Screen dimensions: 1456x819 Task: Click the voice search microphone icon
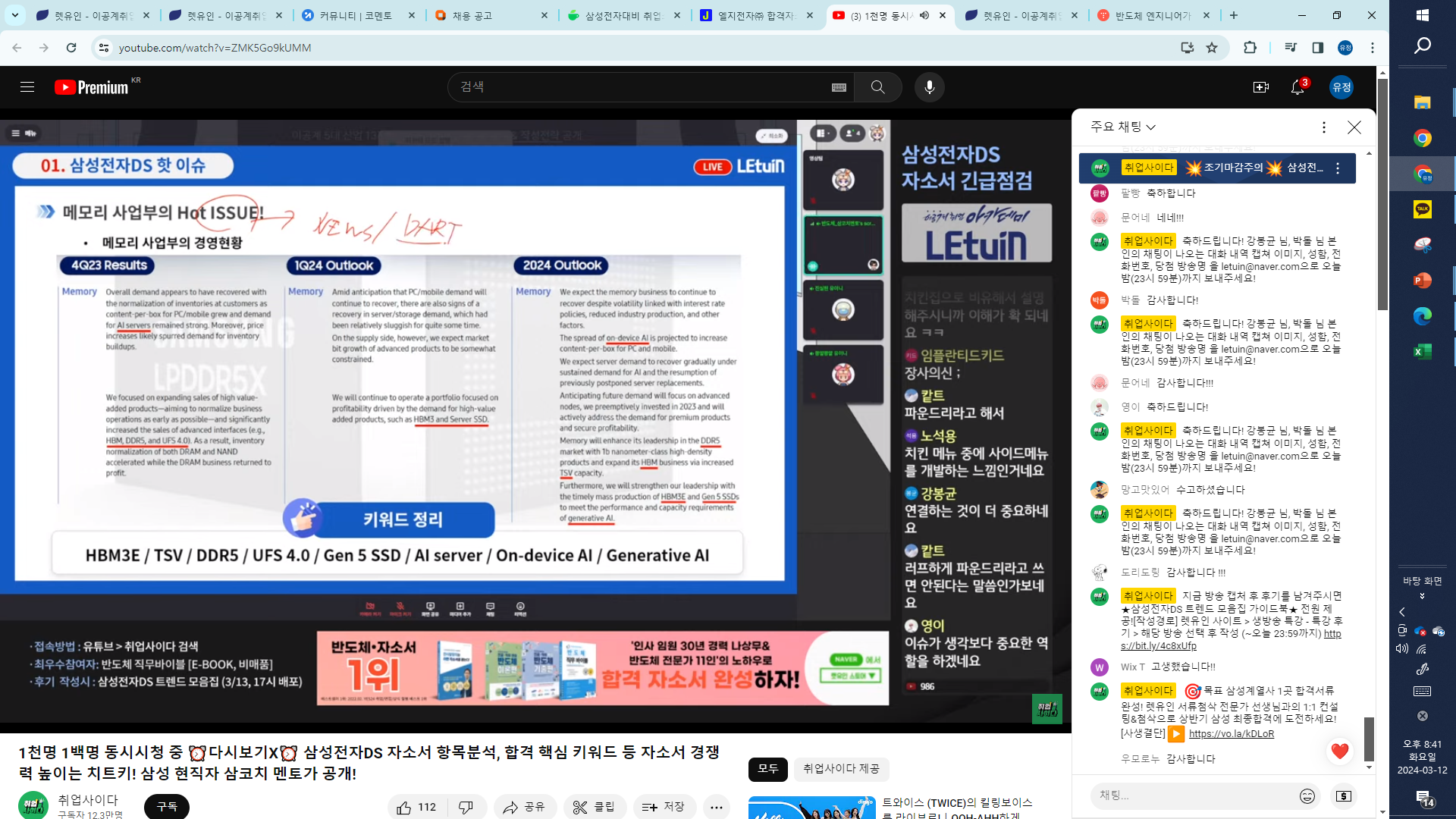point(929,87)
